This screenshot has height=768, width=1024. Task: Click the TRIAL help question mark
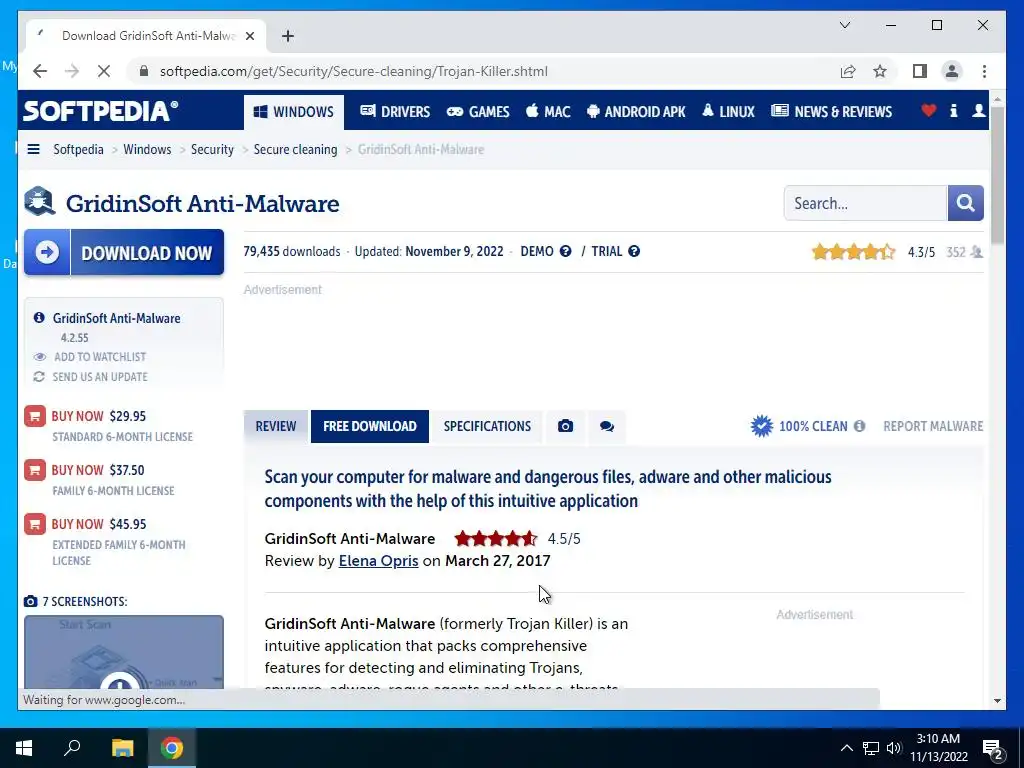633,251
